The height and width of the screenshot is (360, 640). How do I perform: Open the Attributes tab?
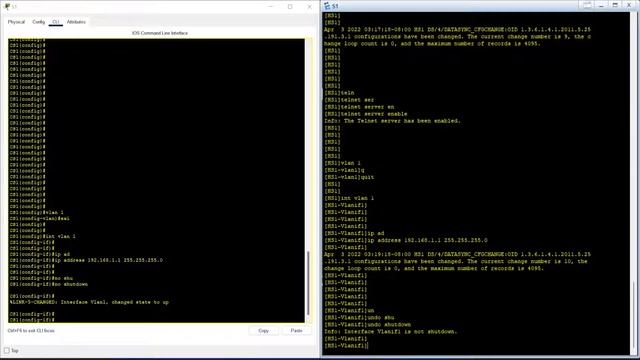(x=76, y=22)
